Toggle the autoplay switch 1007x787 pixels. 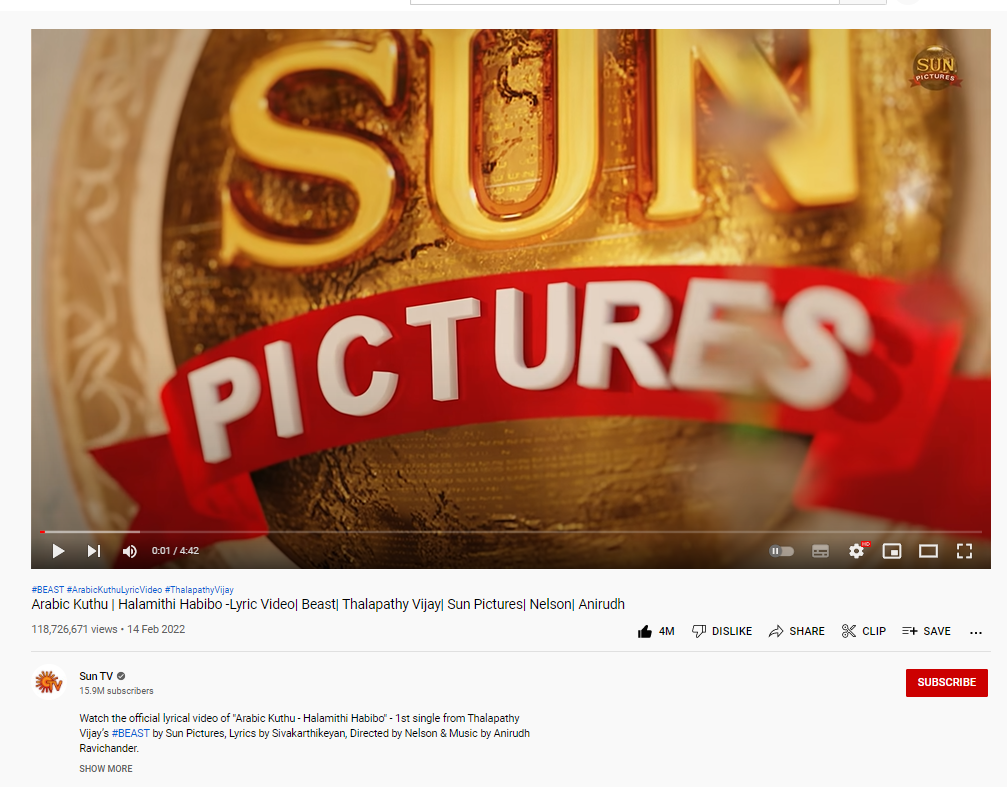pos(781,551)
